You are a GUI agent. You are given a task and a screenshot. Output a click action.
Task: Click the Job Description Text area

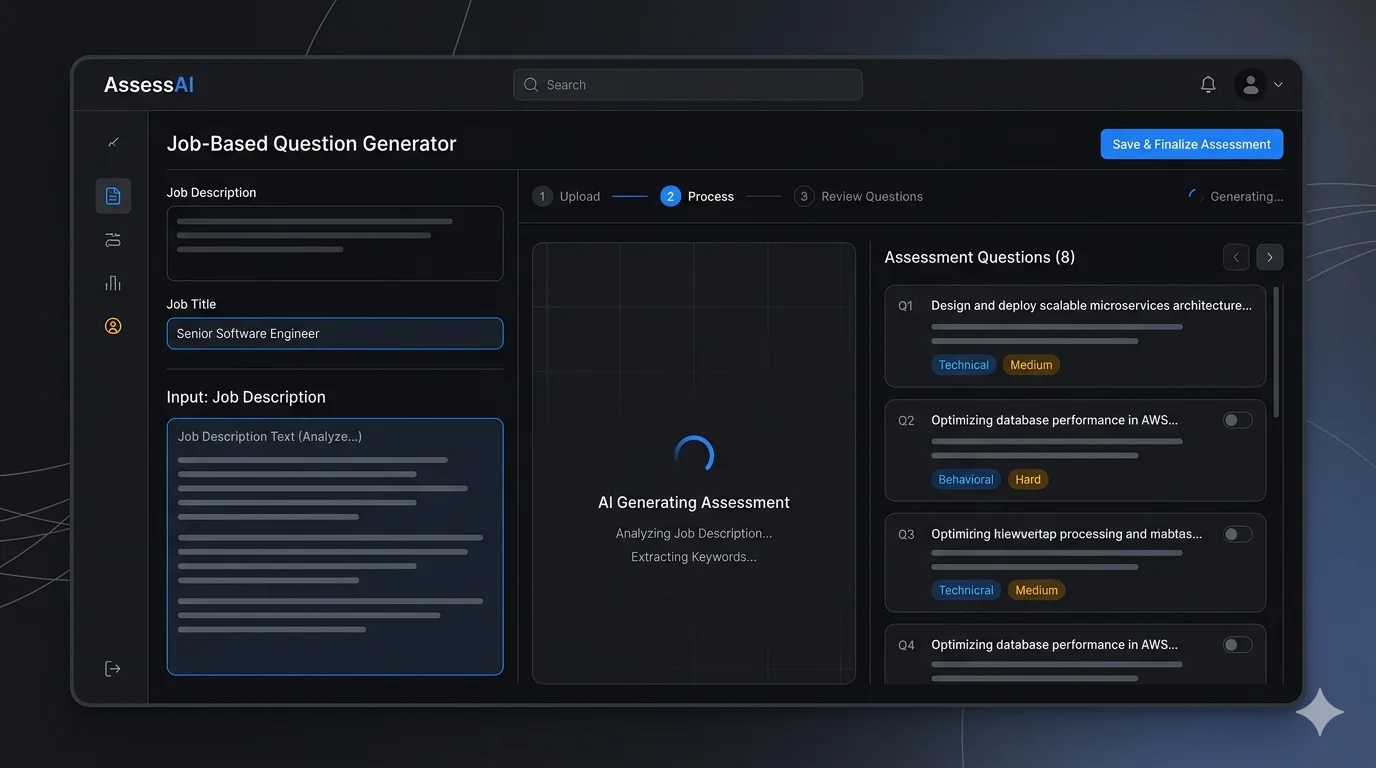(335, 546)
